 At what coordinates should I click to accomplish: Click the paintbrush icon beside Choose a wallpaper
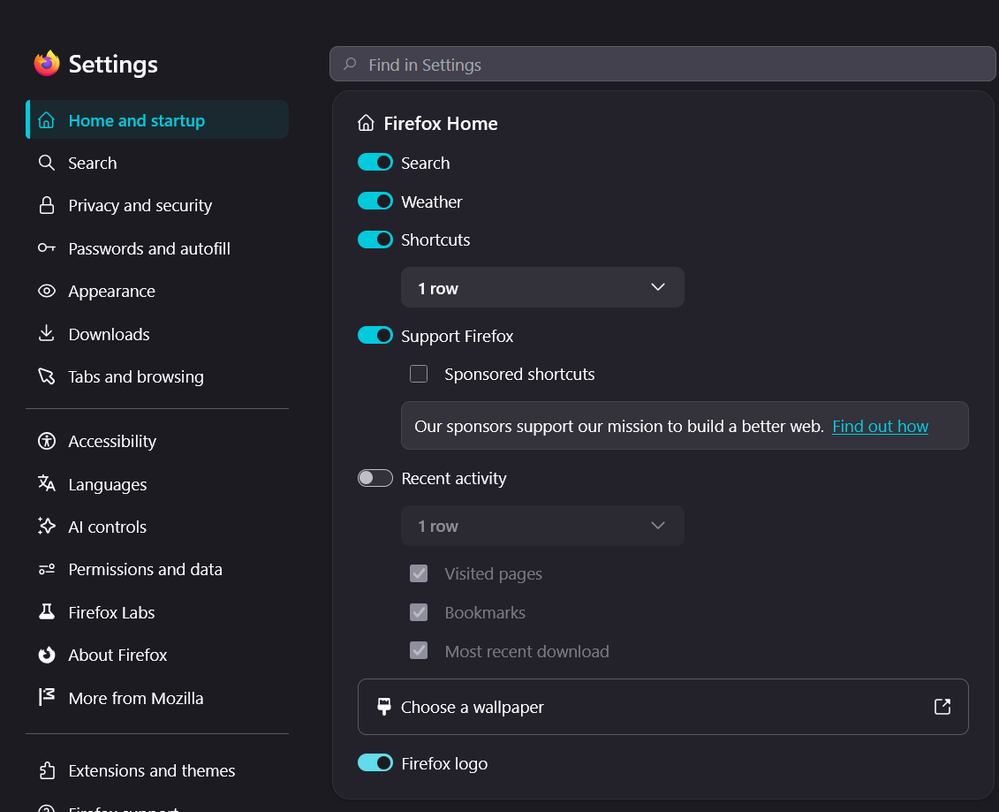coord(384,706)
